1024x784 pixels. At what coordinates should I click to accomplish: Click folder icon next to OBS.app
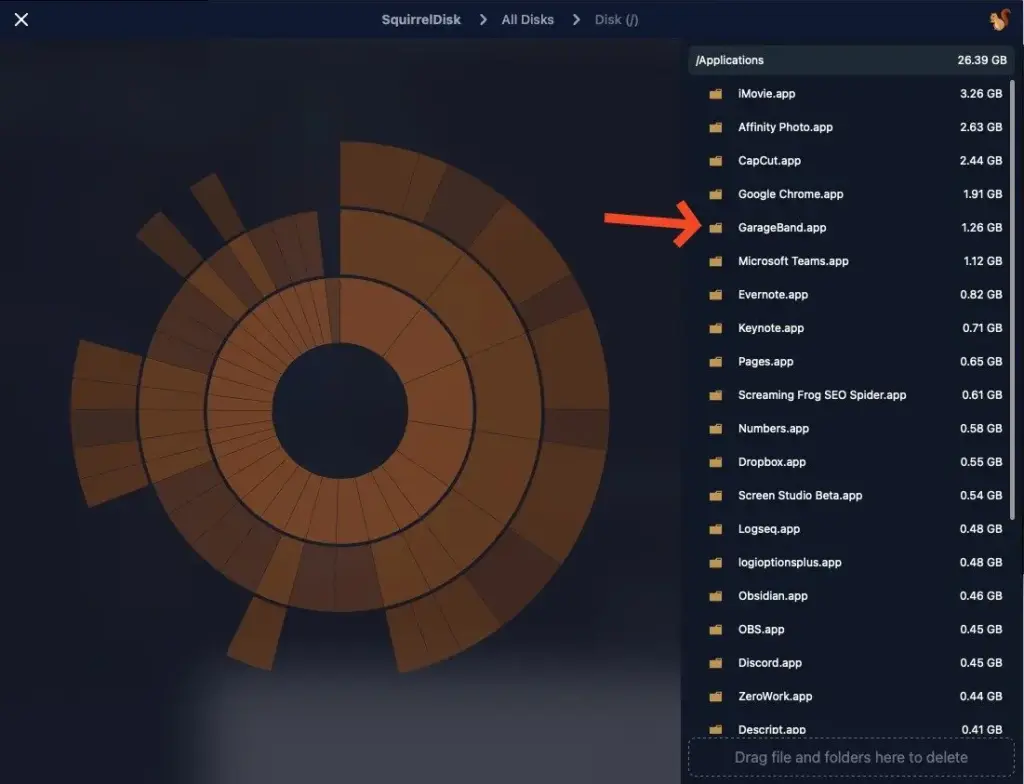[x=716, y=629]
